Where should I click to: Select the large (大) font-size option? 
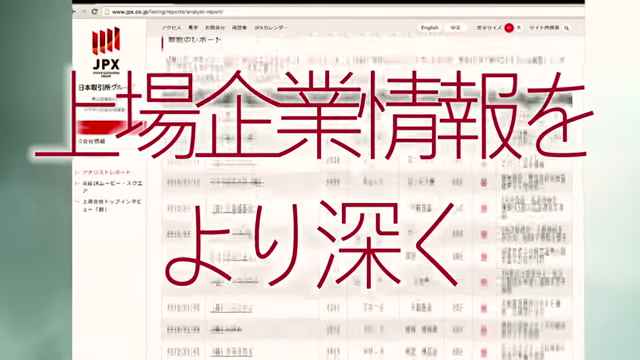click(x=519, y=28)
